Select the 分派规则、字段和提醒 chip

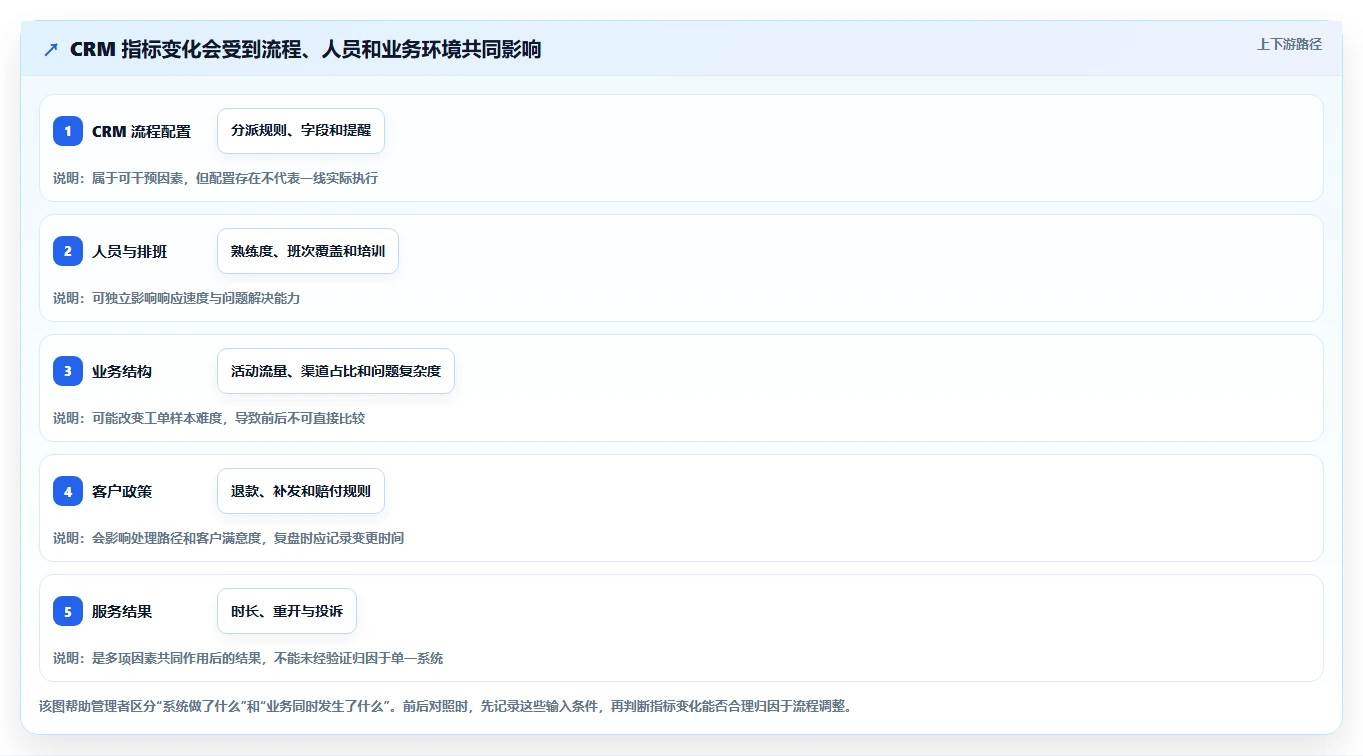tap(301, 131)
